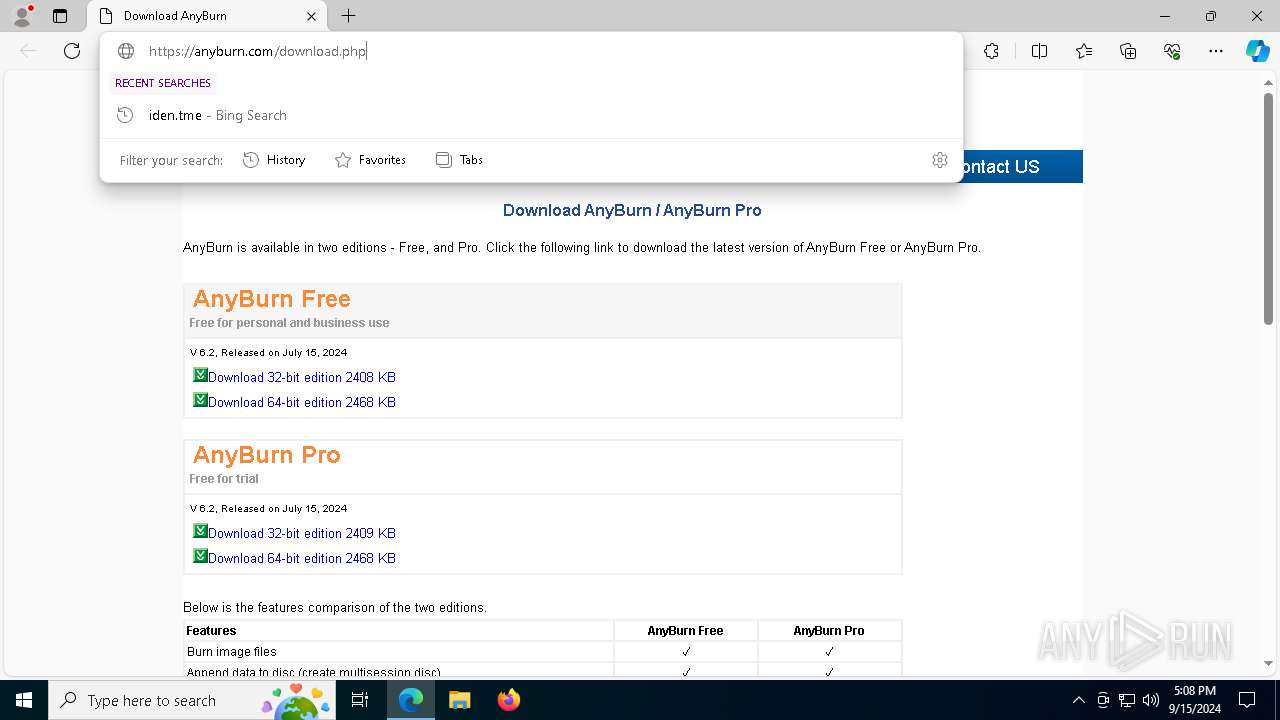Screen dimensions: 1280x720
Task: Click green download icon for Pro 32-bit
Action: tap(200, 531)
